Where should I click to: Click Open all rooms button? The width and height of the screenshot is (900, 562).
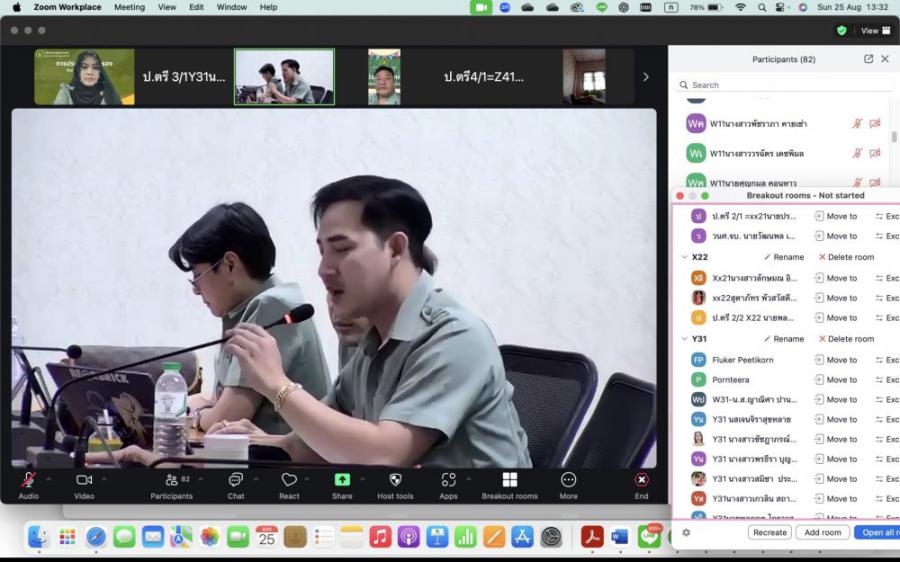click(x=877, y=532)
